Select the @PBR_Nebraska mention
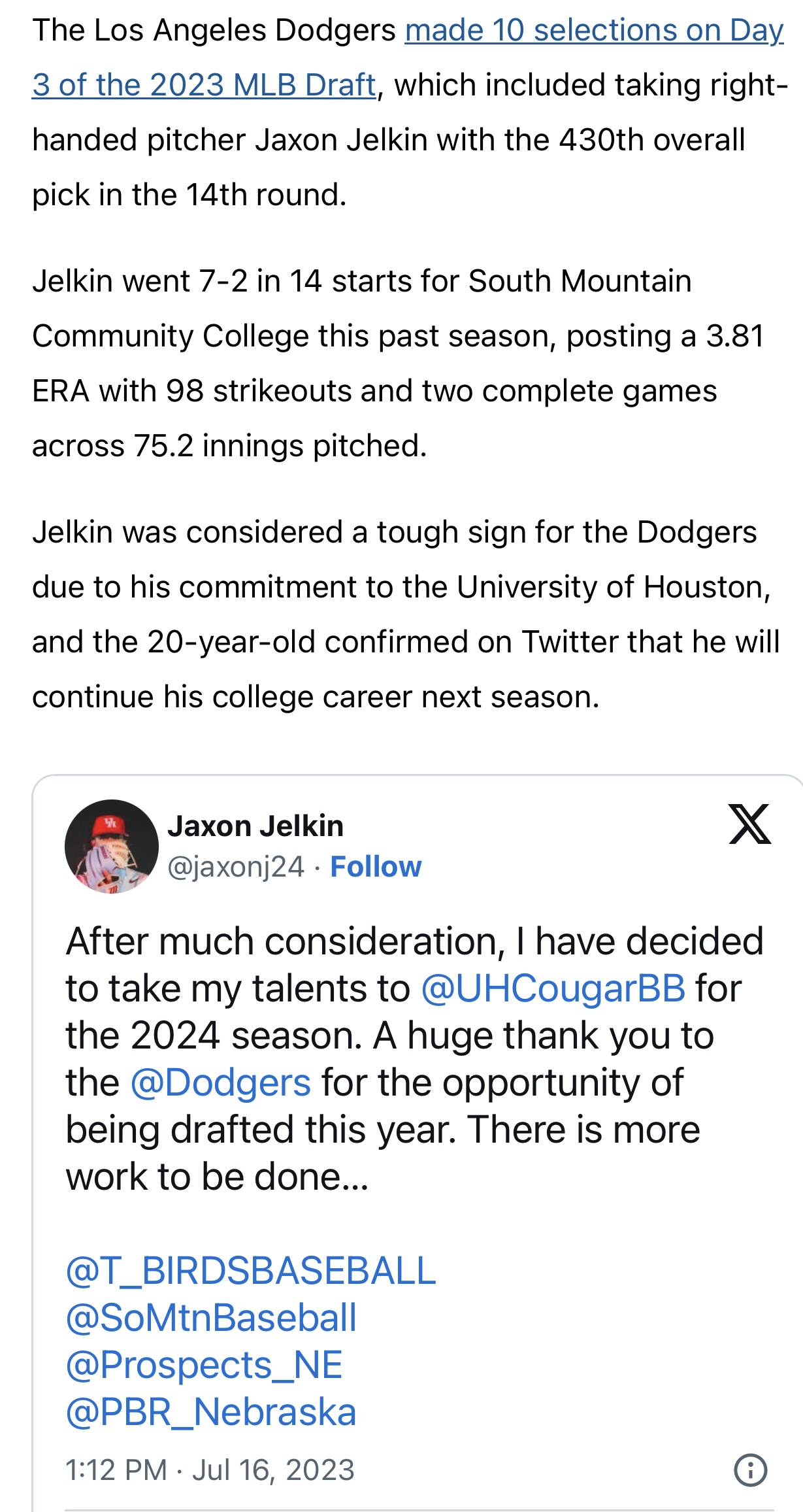The width and height of the screenshot is (803, 1512). click(211, 1412)
